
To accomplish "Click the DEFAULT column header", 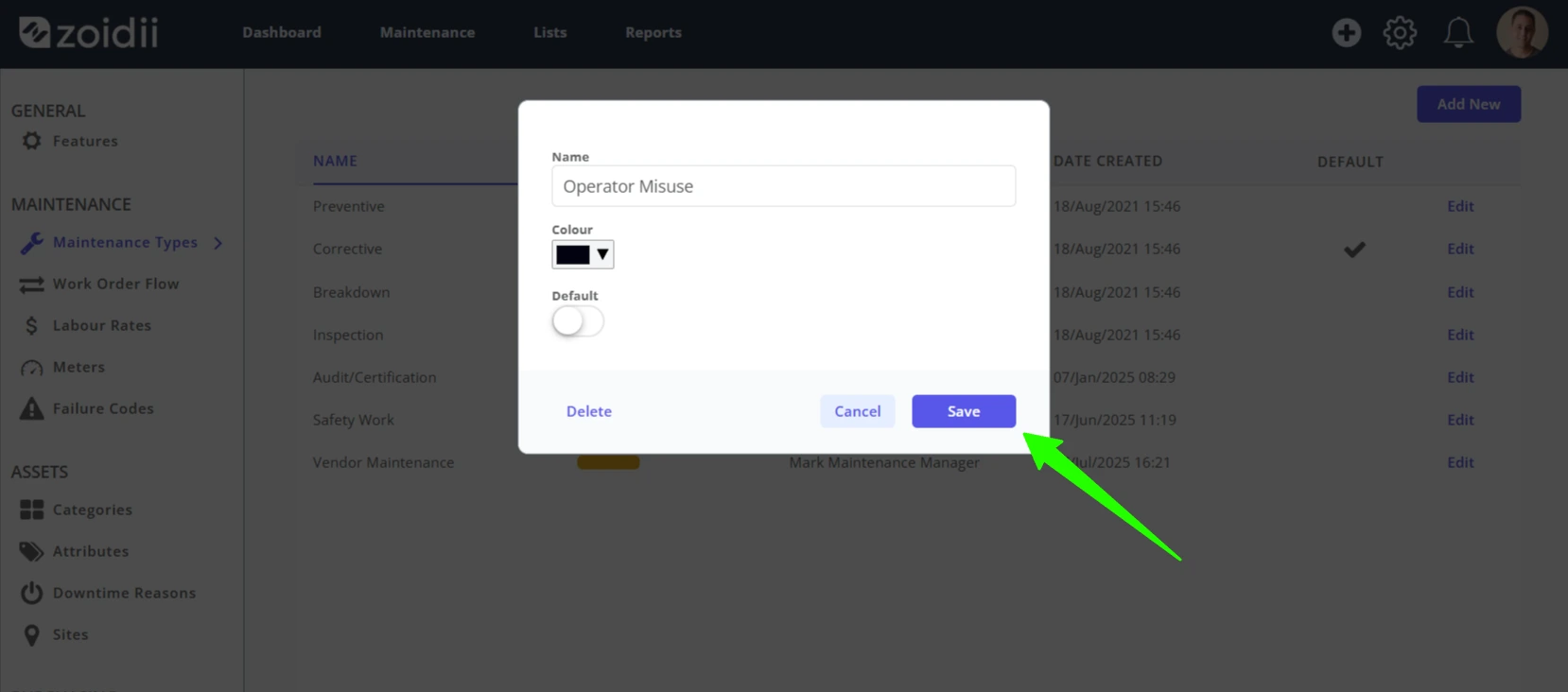I will 1350,162.
